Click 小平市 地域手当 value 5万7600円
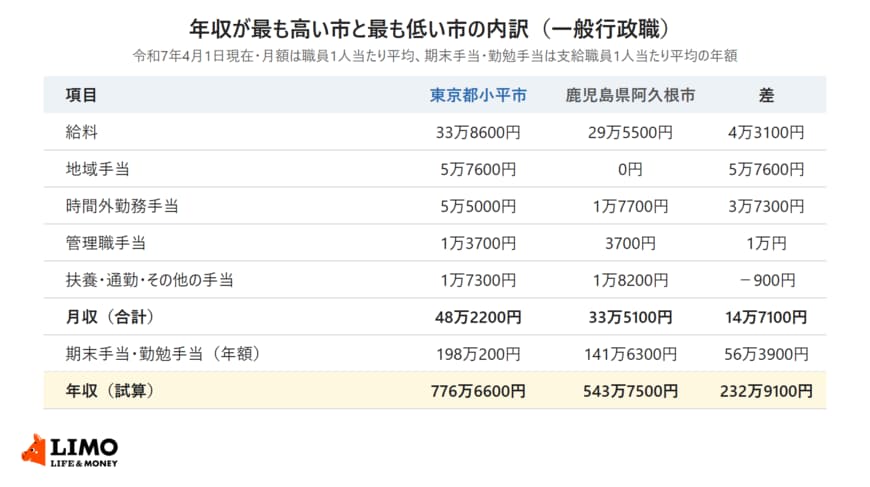This screenshot has width=870, height=487. point(478,169)
